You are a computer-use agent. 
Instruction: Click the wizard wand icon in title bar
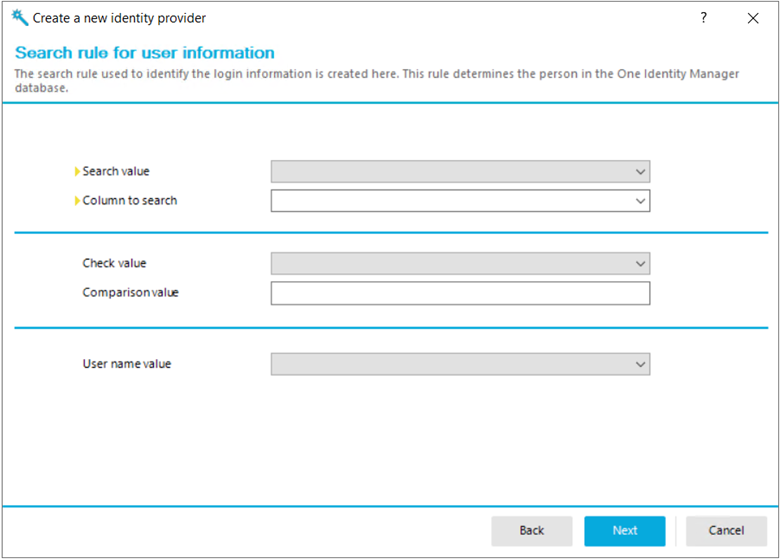[x=20, y=17]
